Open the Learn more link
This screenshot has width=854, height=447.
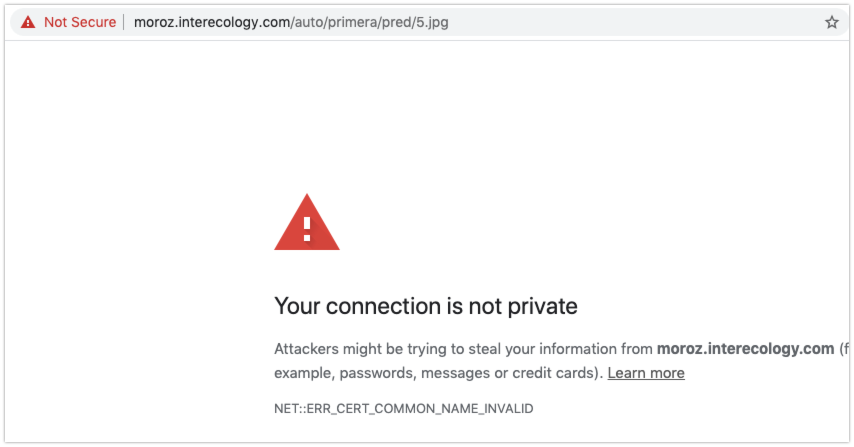[x=646, y=373]
